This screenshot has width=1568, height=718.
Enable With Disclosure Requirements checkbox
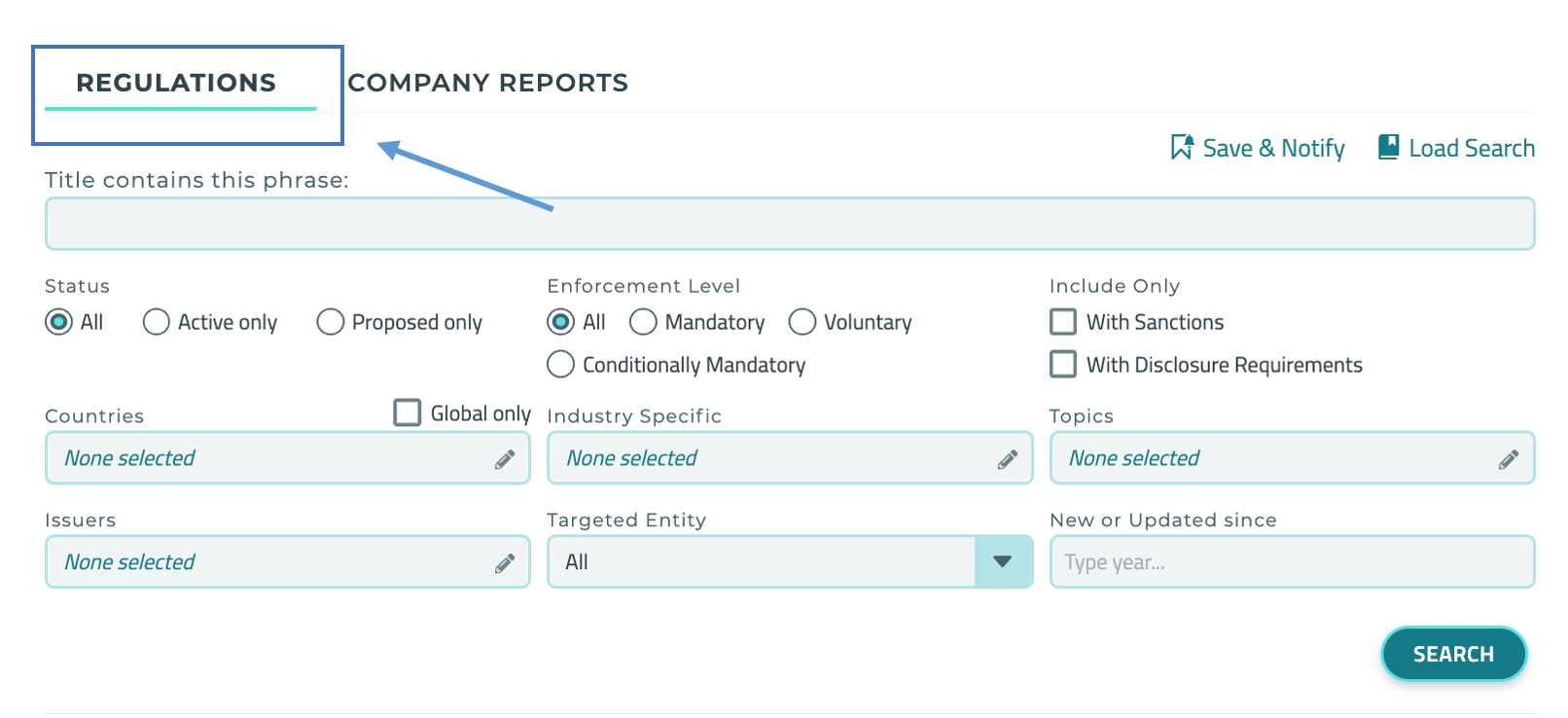[1063, 365]
